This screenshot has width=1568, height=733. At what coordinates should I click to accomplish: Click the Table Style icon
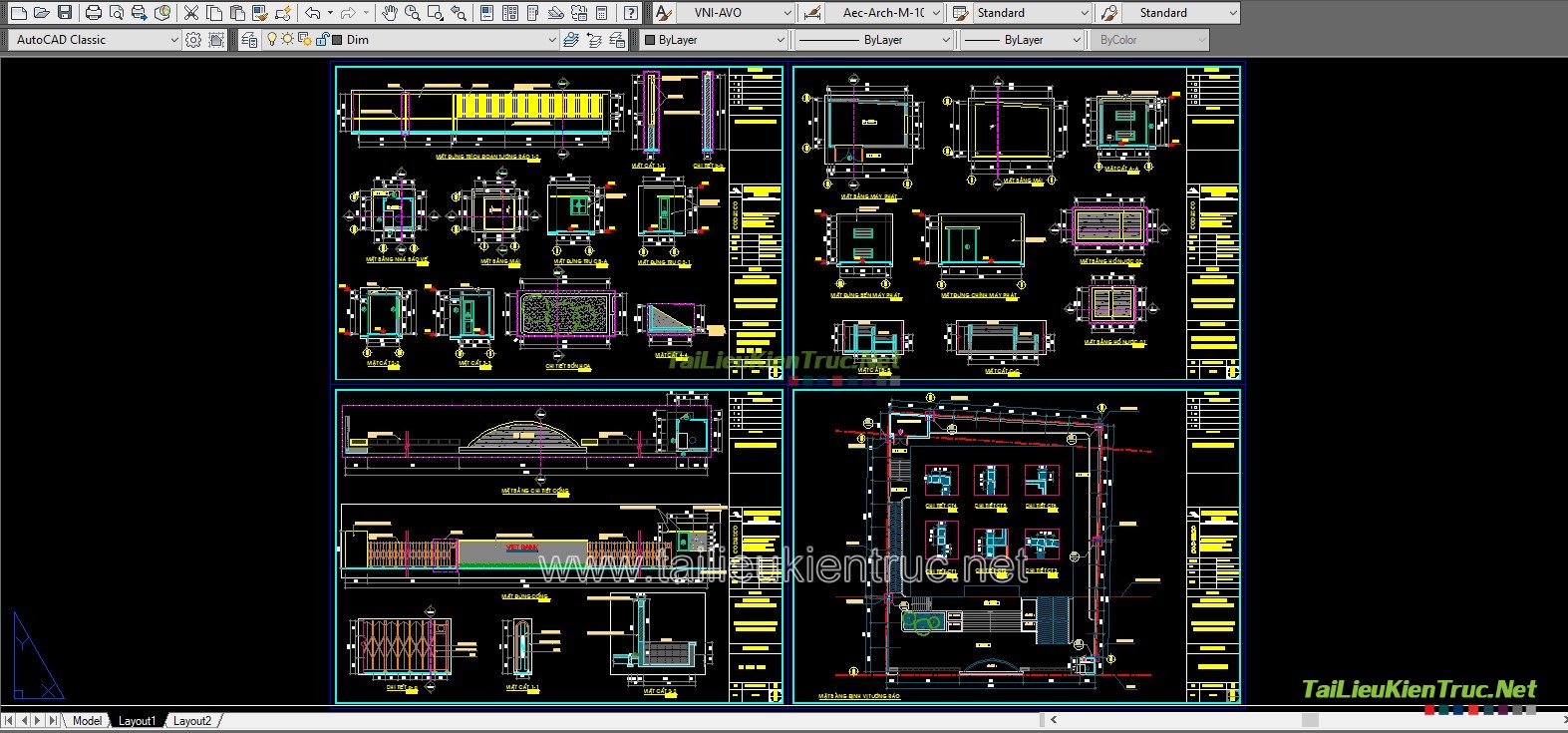tap(961, 13)
